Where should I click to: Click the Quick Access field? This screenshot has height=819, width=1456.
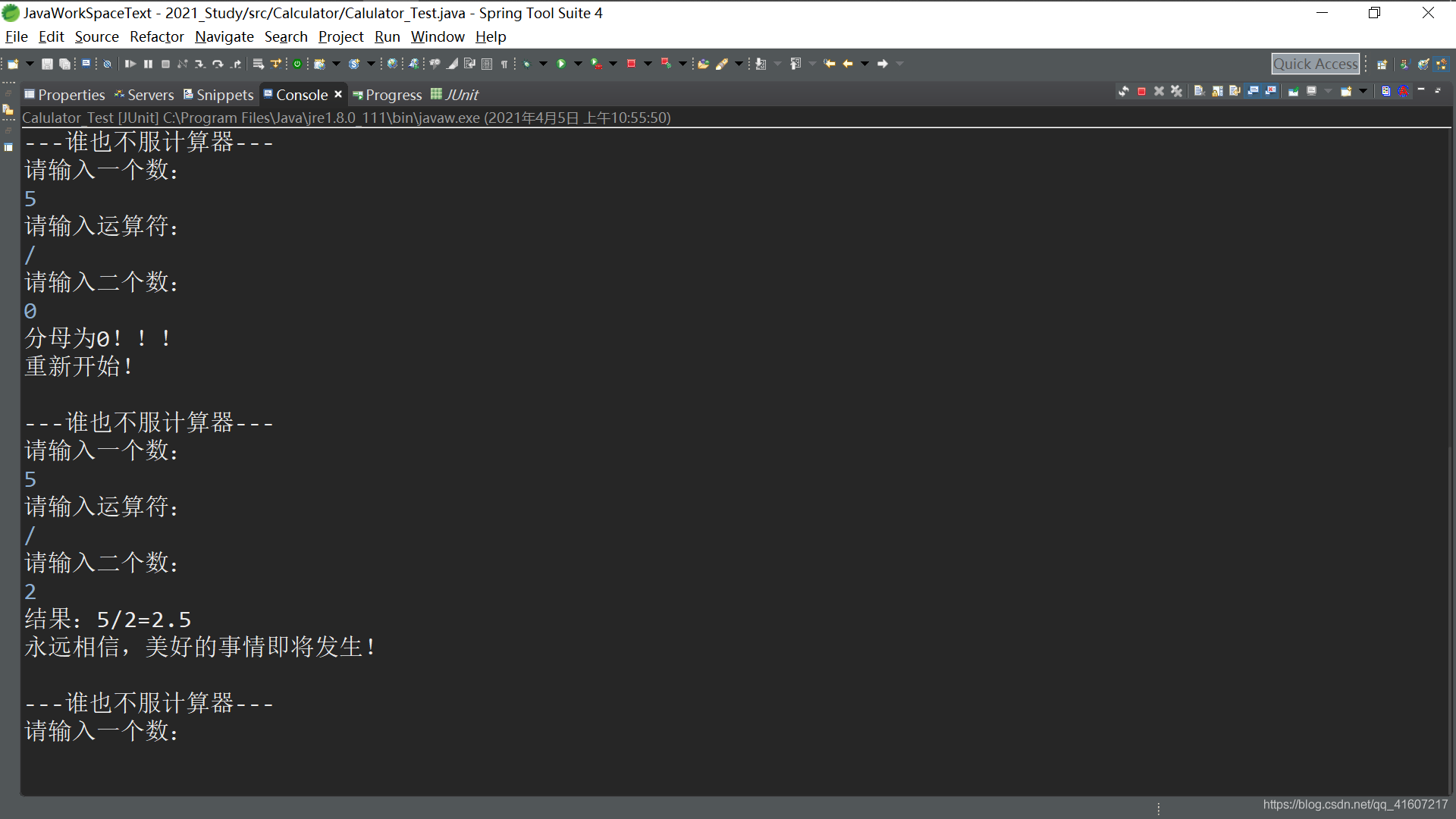tap(1315, 64)
